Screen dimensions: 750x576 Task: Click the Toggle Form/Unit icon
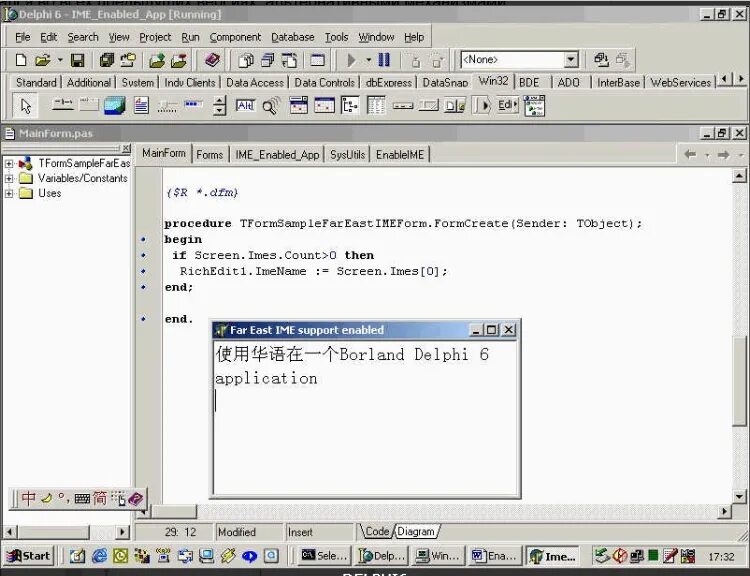(x=290, y=60)
